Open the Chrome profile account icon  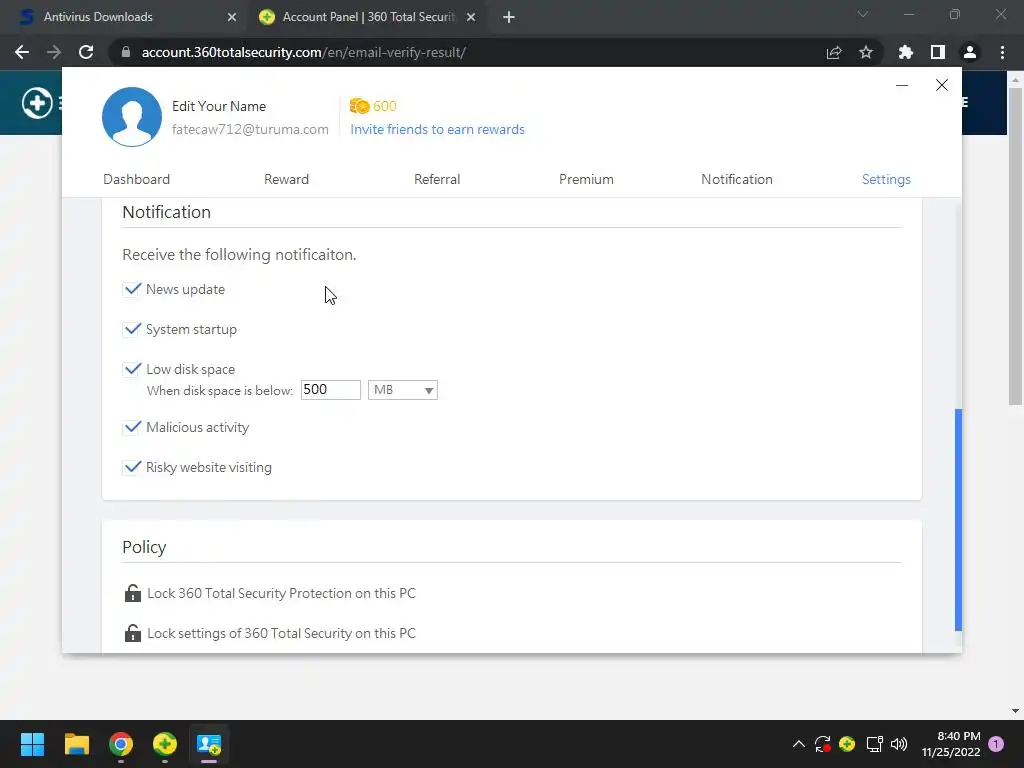970,52
